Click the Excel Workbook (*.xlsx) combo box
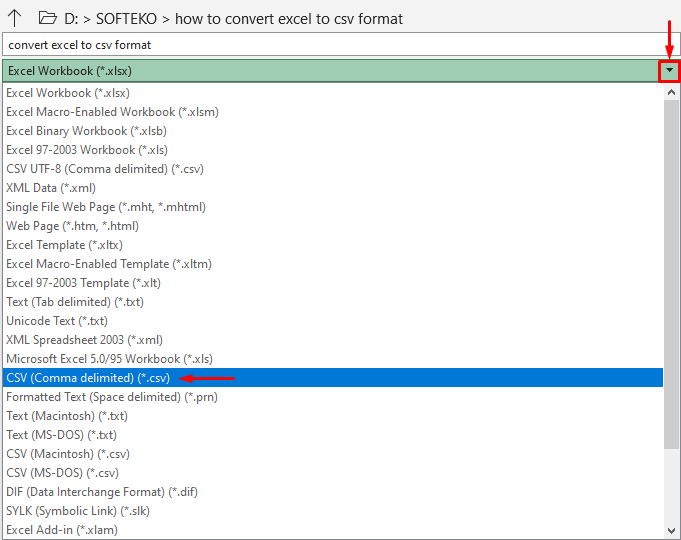This screenshot has height=540, width=681. [x=330, y=71]
